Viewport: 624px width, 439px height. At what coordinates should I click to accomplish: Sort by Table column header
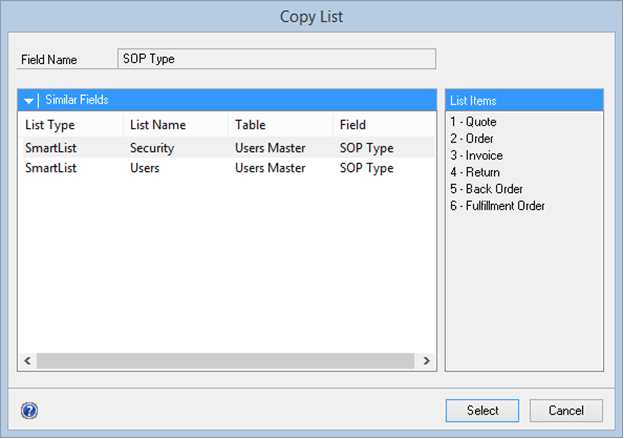click(x=250, y=125)
